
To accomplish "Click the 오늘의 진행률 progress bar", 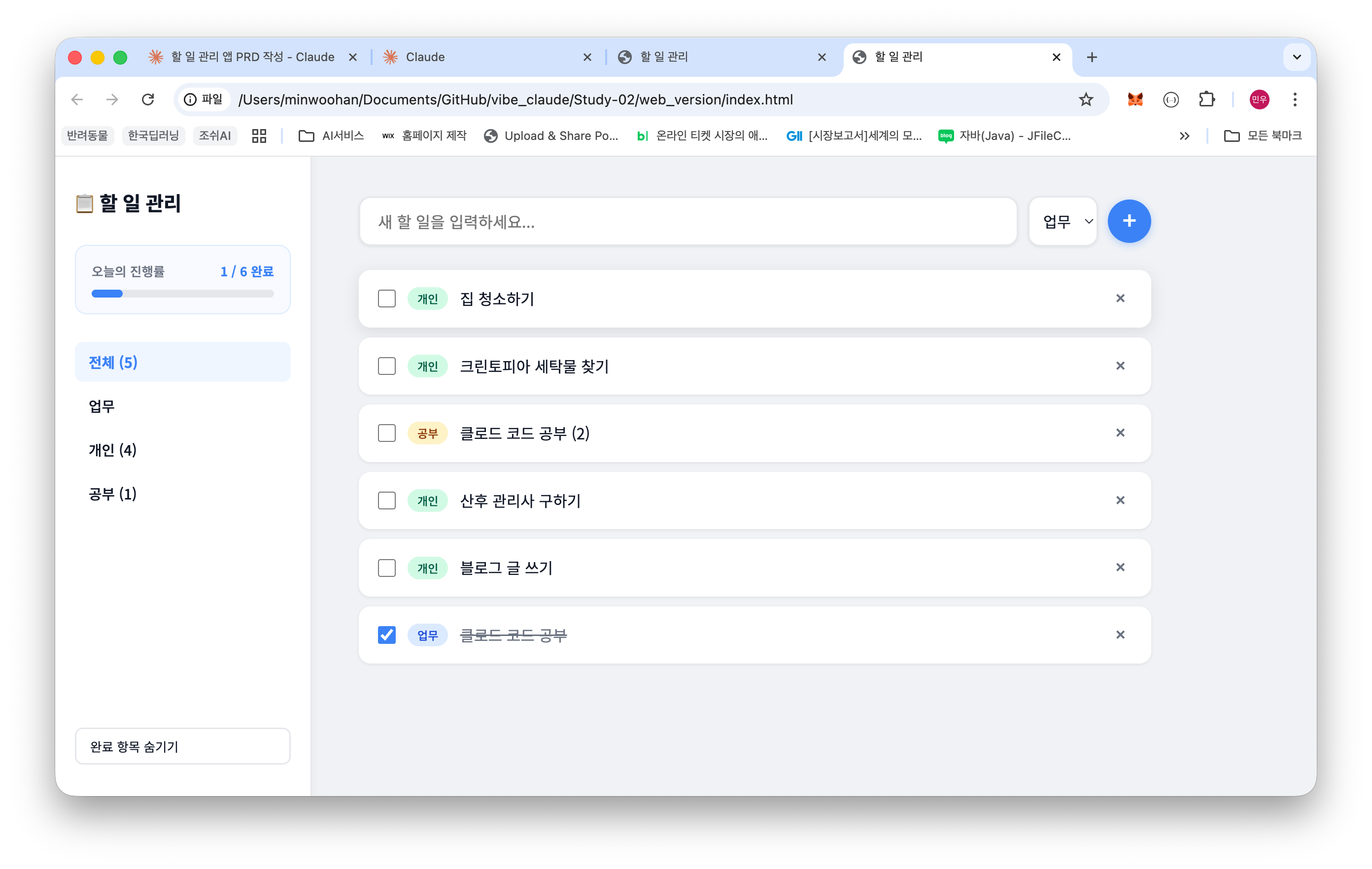I will [x=182, y=294].
